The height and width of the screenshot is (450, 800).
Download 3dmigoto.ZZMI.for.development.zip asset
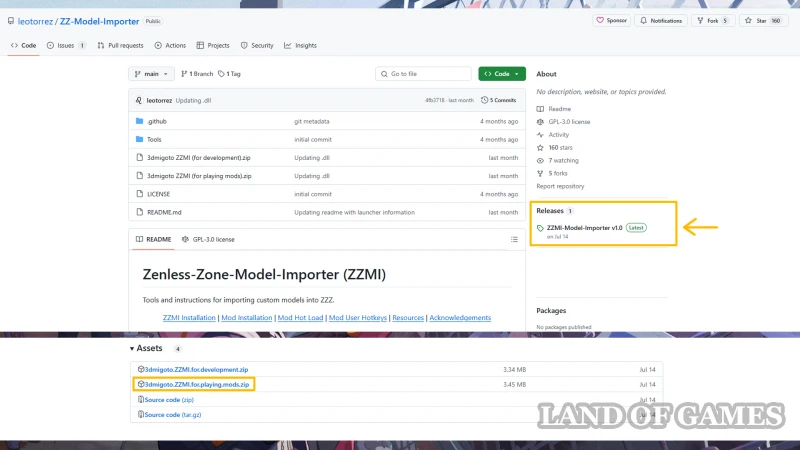pos(196,369)
